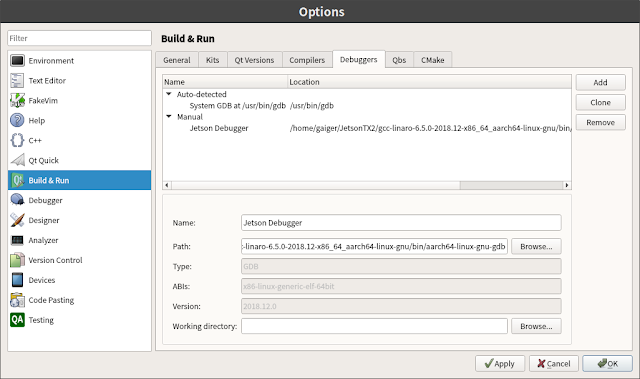Cancel the Options dialog
The image size is (640, 379).
554,363
